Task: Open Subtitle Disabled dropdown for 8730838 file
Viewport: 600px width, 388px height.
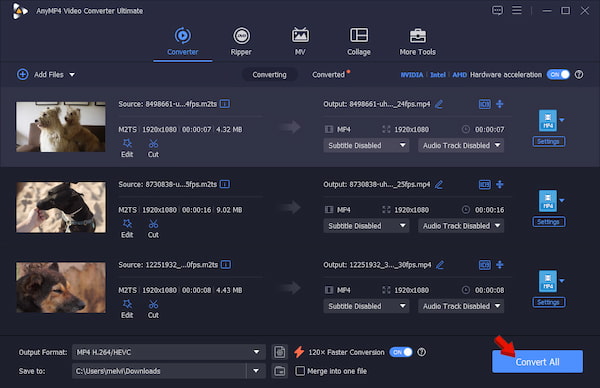Action: click(x=366, y=226)
